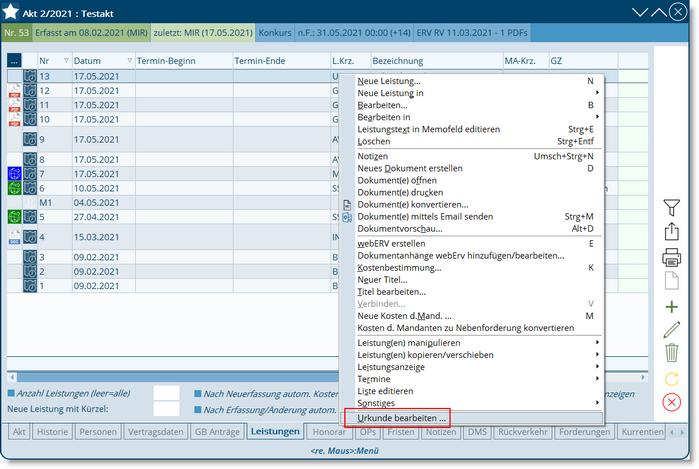
Task: Click the 'Neue Leistung mit Kürzel' input field
Action: 166,409
